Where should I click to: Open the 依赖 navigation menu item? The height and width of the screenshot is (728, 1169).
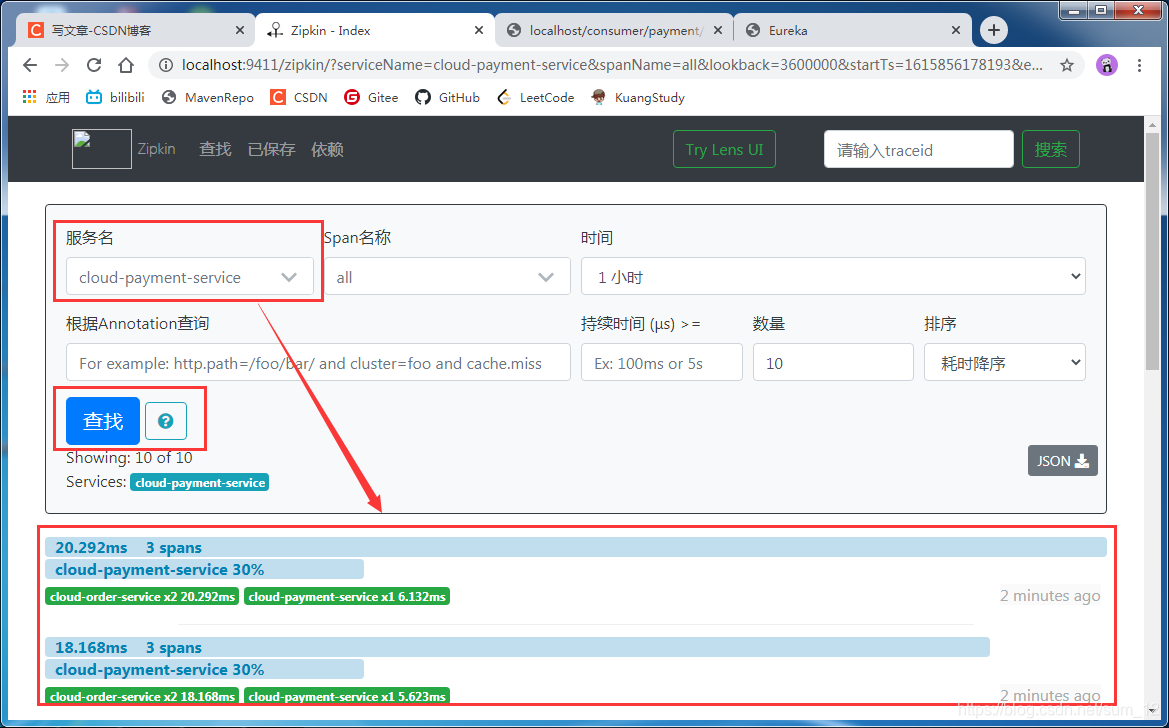327,149
